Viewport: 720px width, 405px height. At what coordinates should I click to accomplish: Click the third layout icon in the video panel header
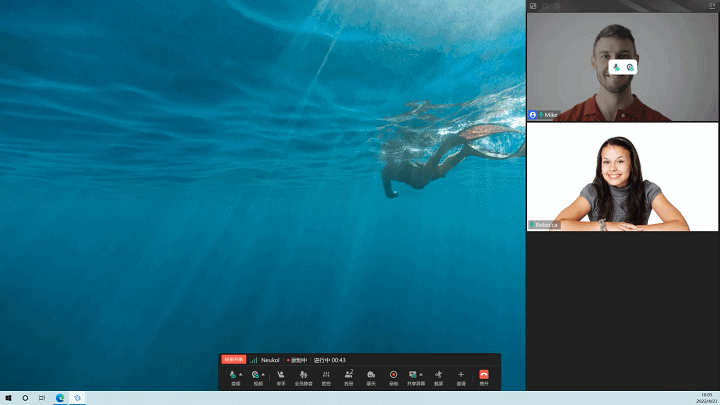[x=557, y=6]
